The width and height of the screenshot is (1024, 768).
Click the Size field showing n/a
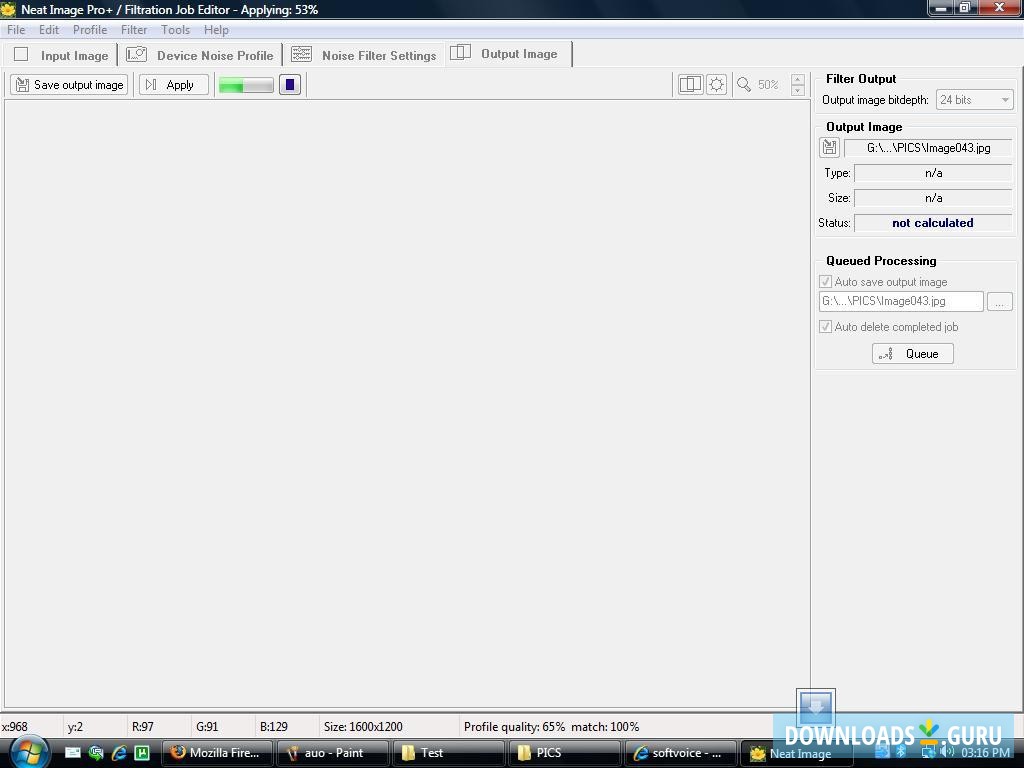point(933,198)
